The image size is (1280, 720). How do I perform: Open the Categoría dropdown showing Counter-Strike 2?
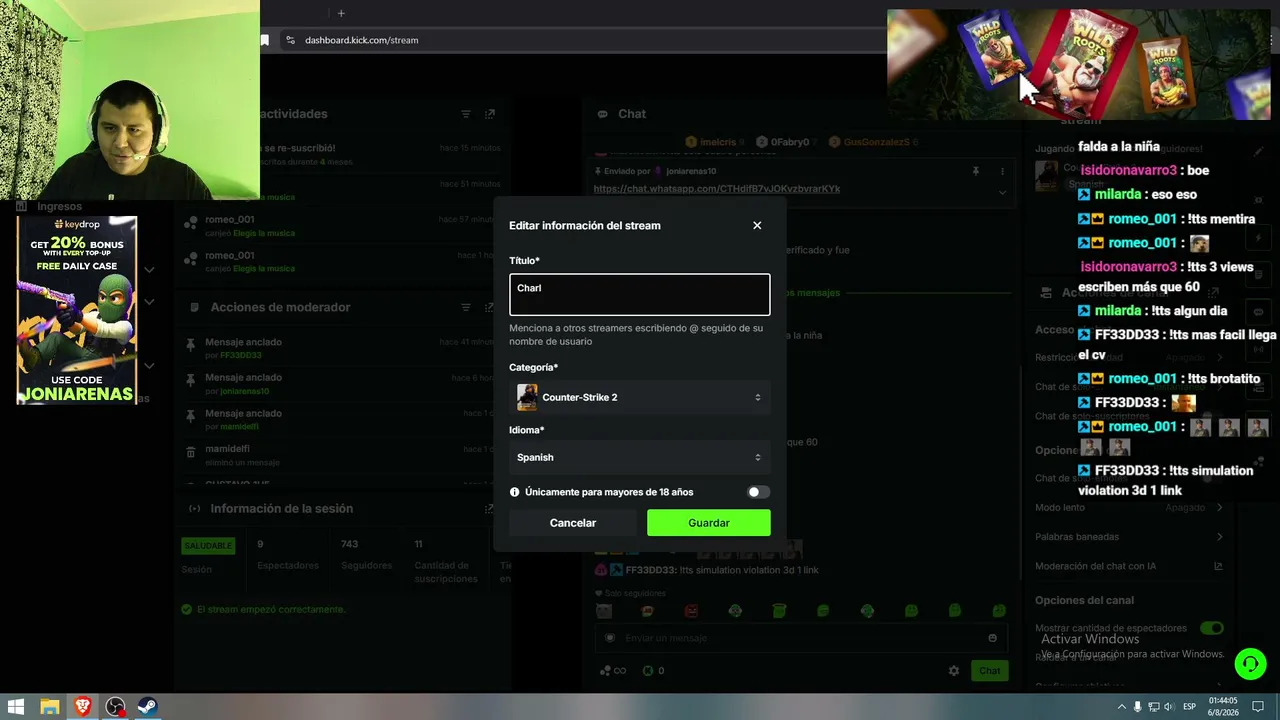[x=640, y=397]
